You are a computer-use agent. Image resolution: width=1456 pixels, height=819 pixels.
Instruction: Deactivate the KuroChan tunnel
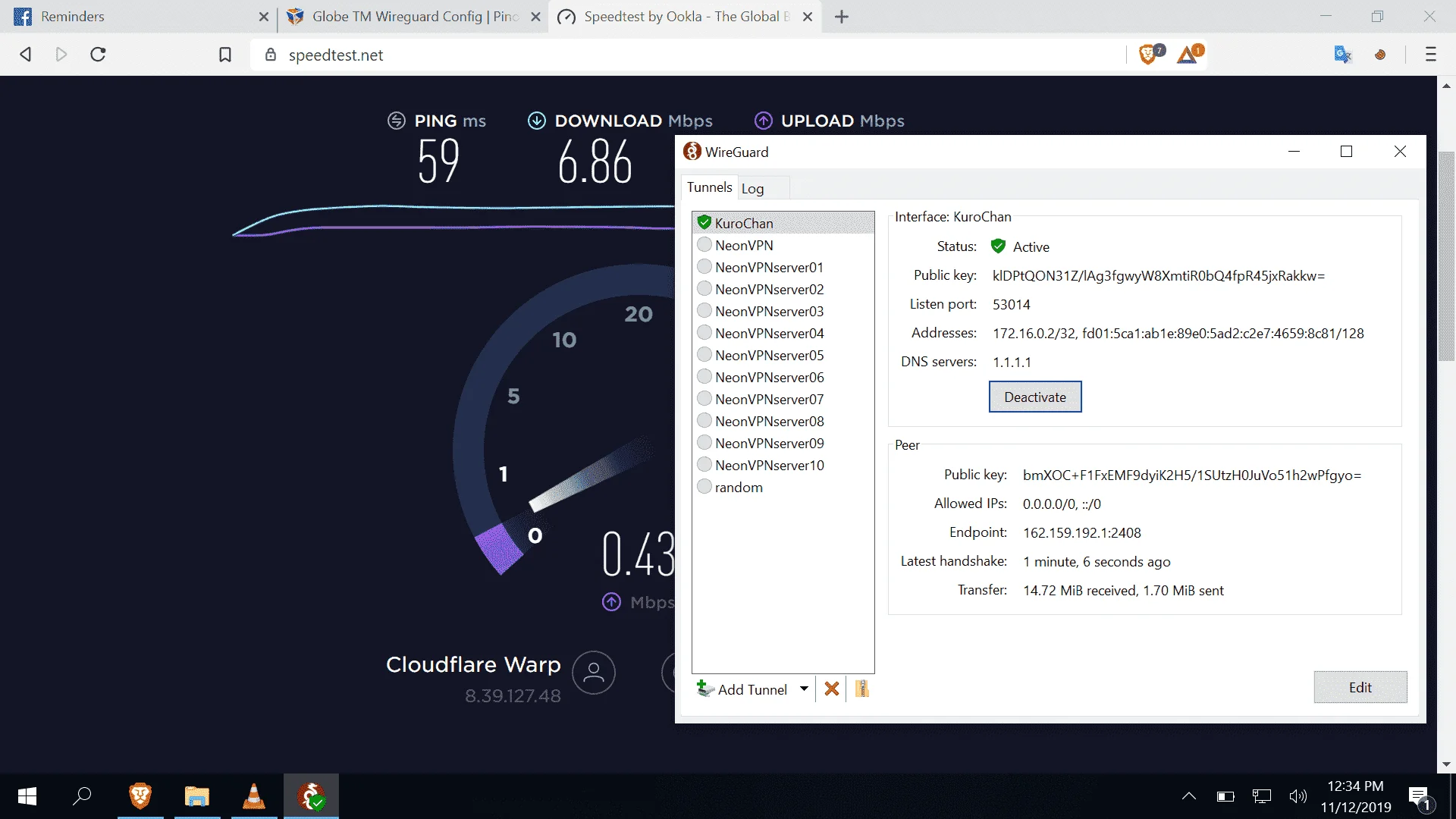1035,397
